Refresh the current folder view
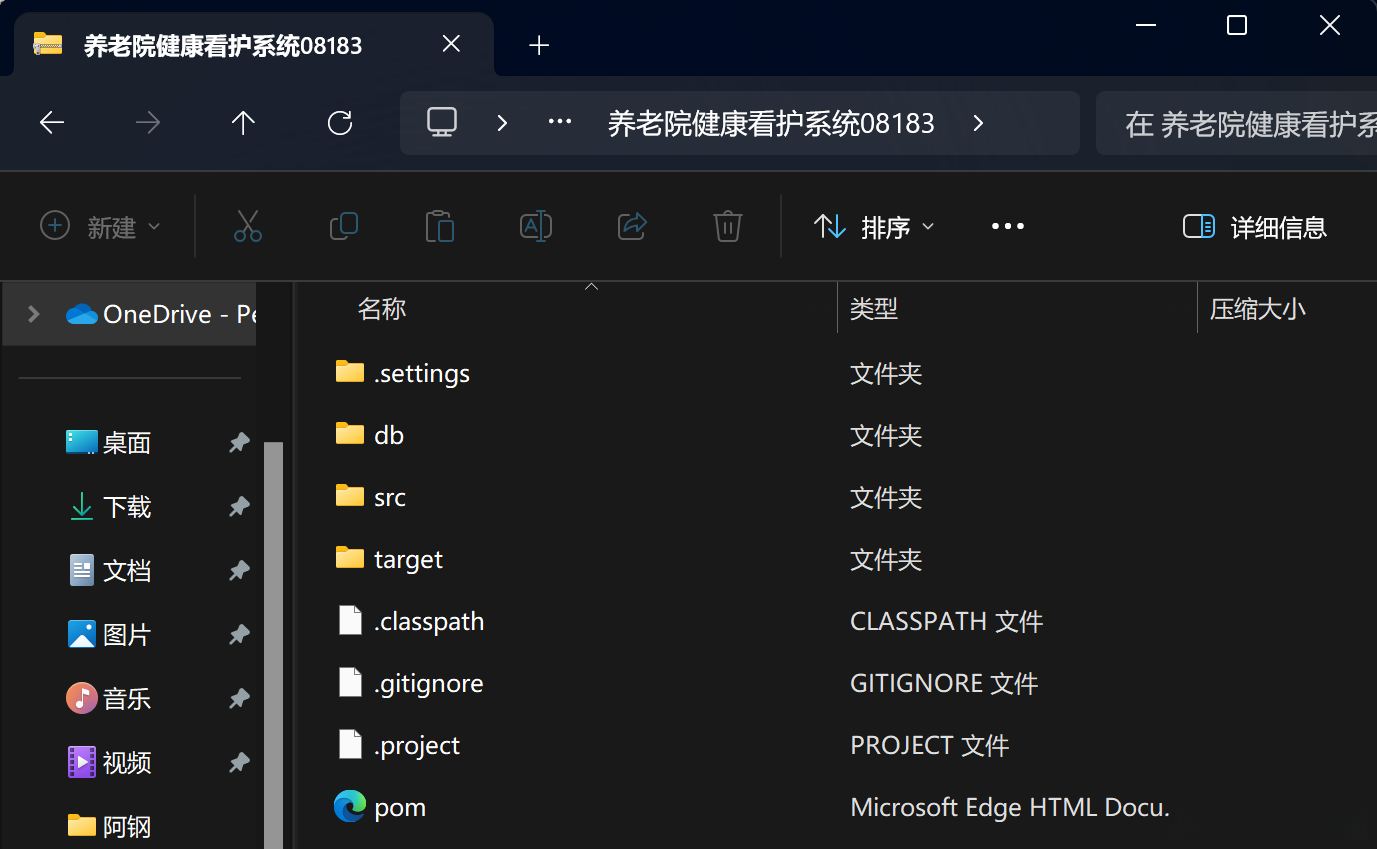Screen dimensions: 1377x849 [x=340, y=123]
